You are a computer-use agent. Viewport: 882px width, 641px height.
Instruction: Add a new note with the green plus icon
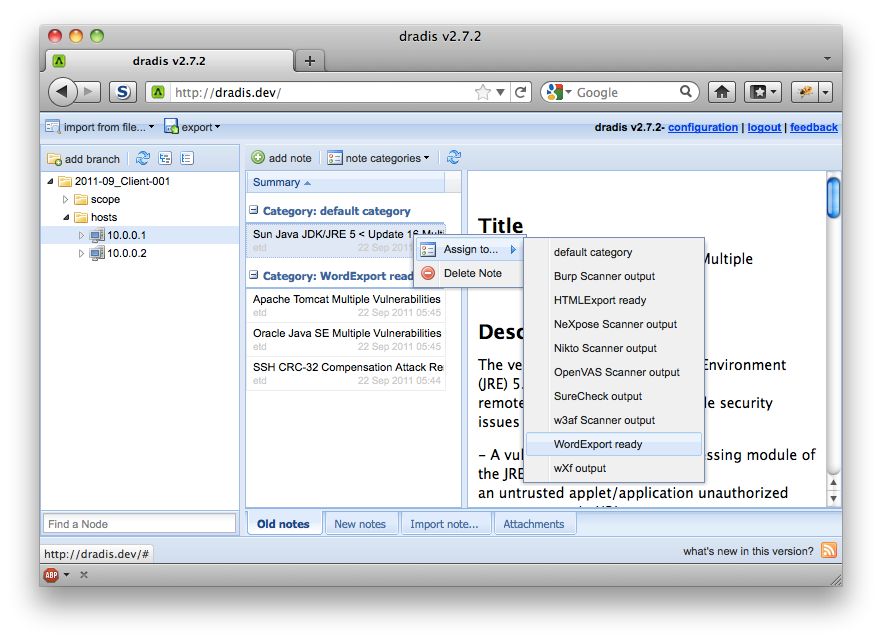(258, 158)
